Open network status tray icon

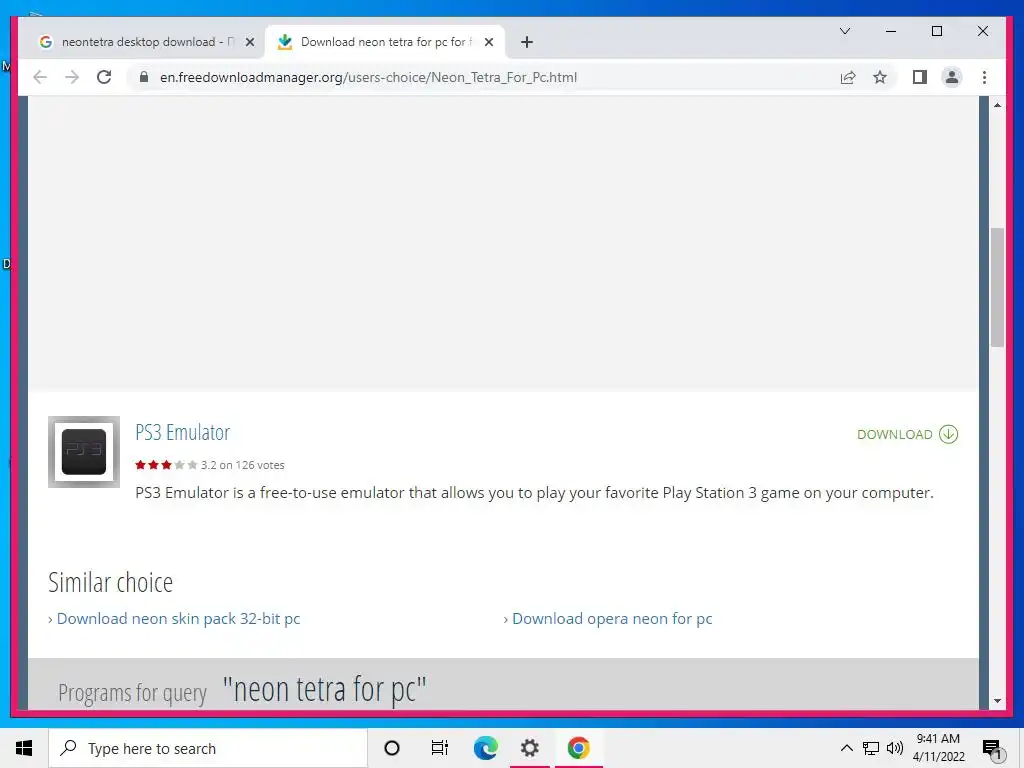[x=871, y=748]
